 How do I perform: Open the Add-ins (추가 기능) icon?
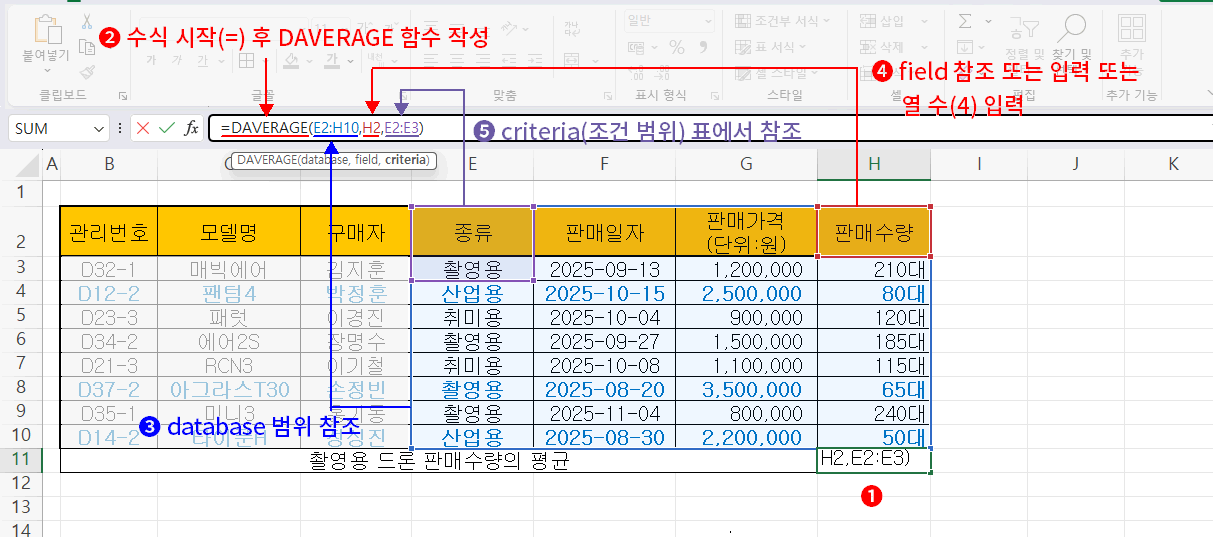pos(1131,30)
